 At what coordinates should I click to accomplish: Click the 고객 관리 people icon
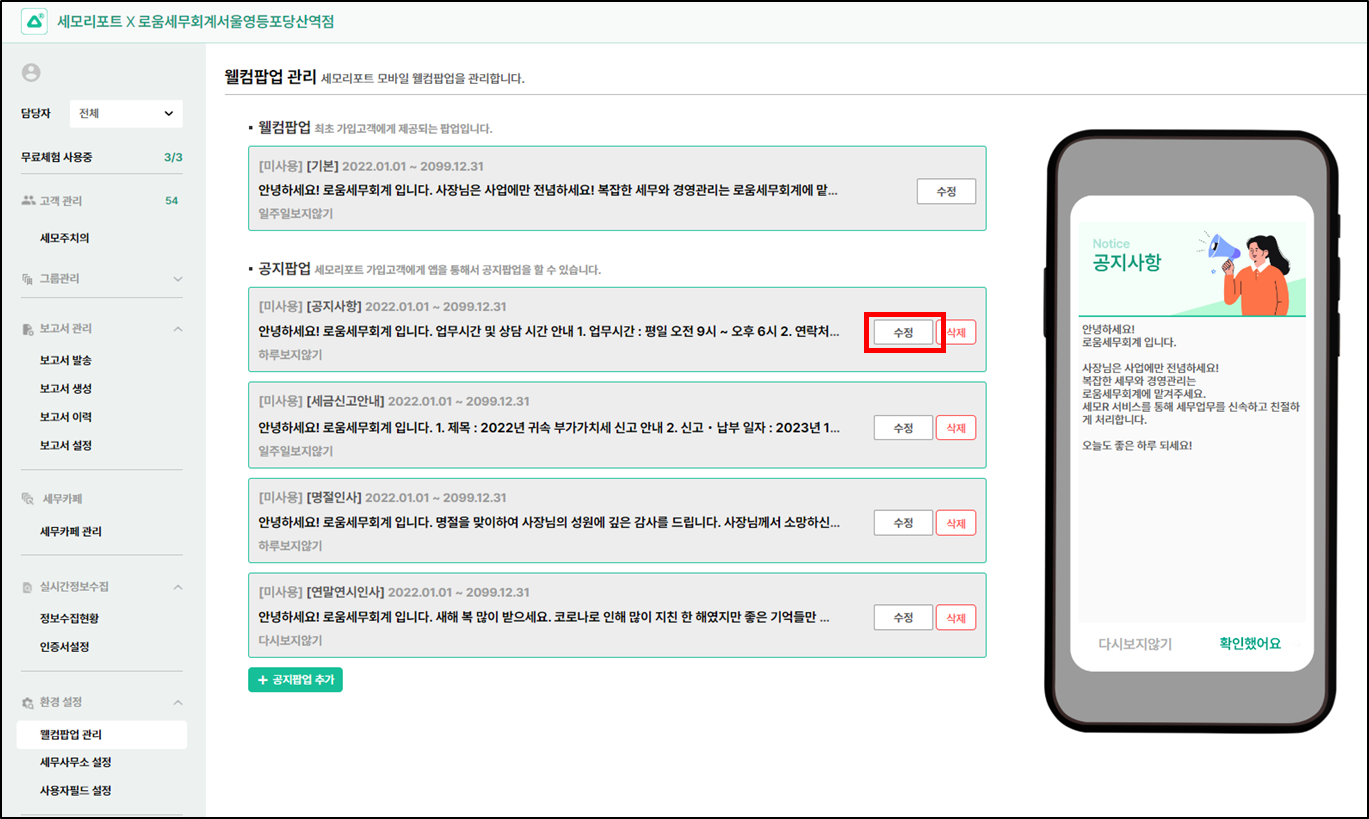28,201
